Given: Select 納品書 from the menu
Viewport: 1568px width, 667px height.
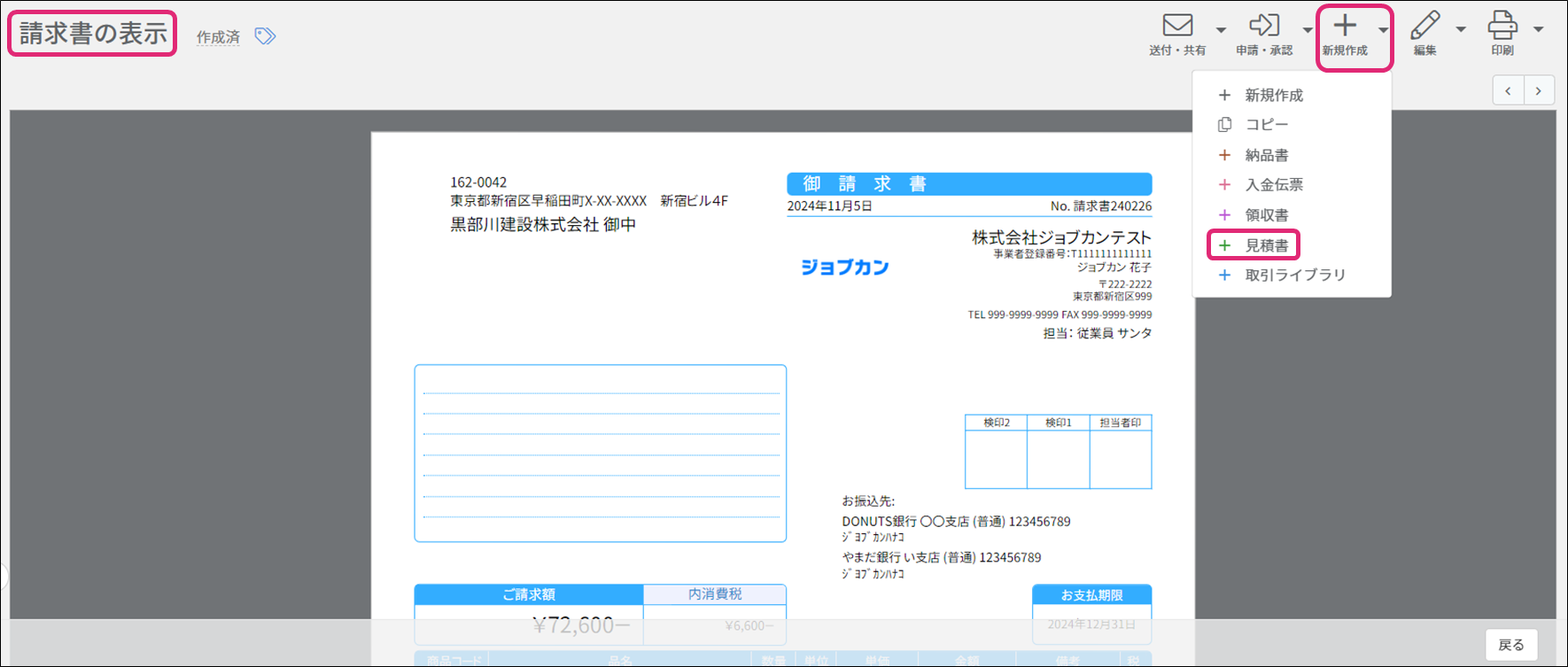Looking at the screenshot, I should (1266, 155).
